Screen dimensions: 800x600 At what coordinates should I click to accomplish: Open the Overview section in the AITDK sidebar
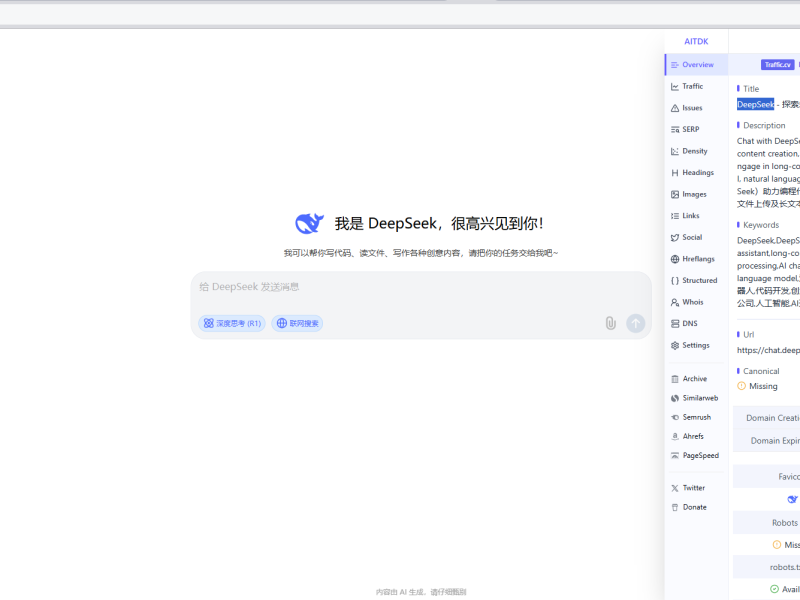tap(697, 65)
